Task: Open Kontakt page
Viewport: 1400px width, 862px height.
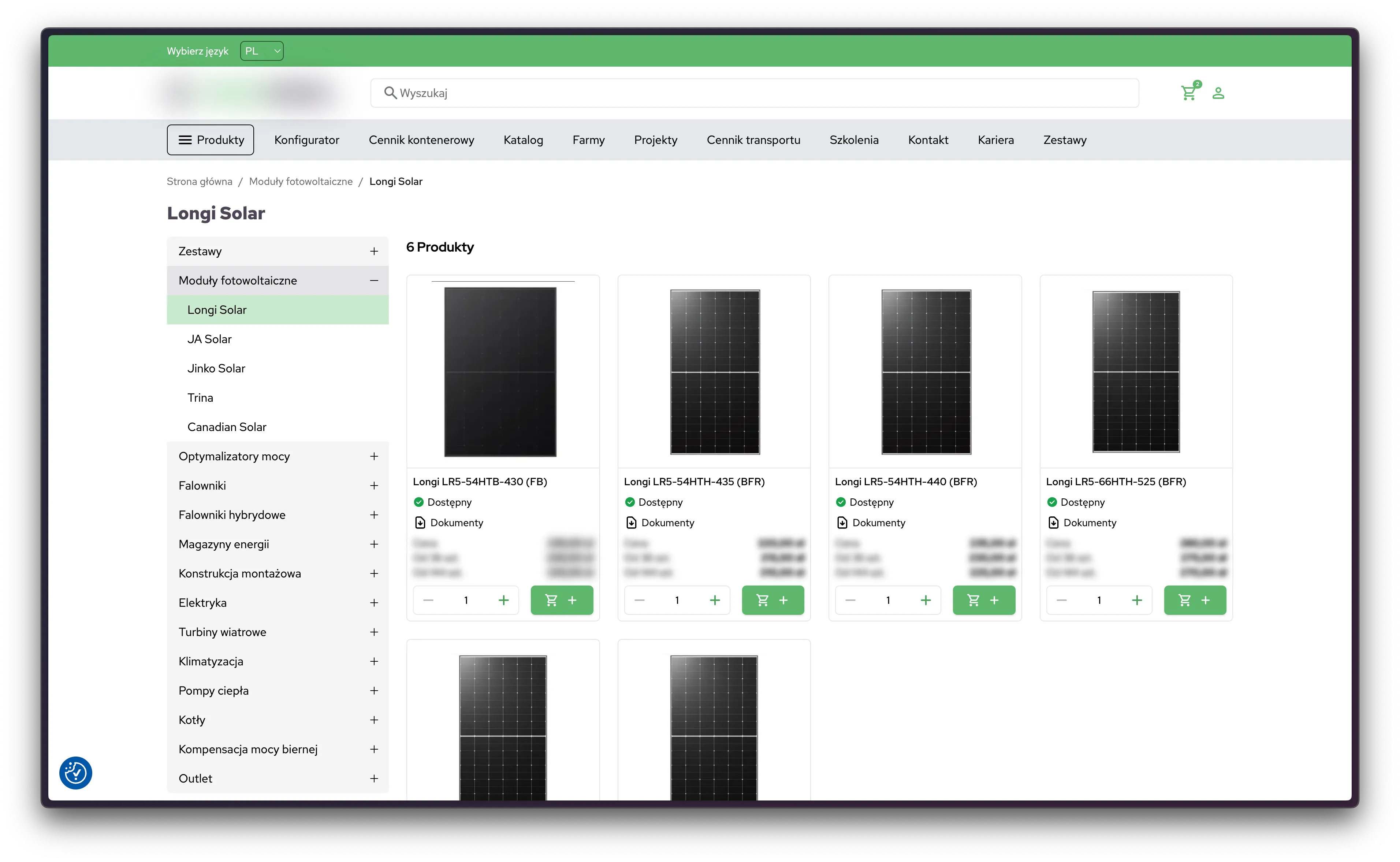Action: (928, 140)
